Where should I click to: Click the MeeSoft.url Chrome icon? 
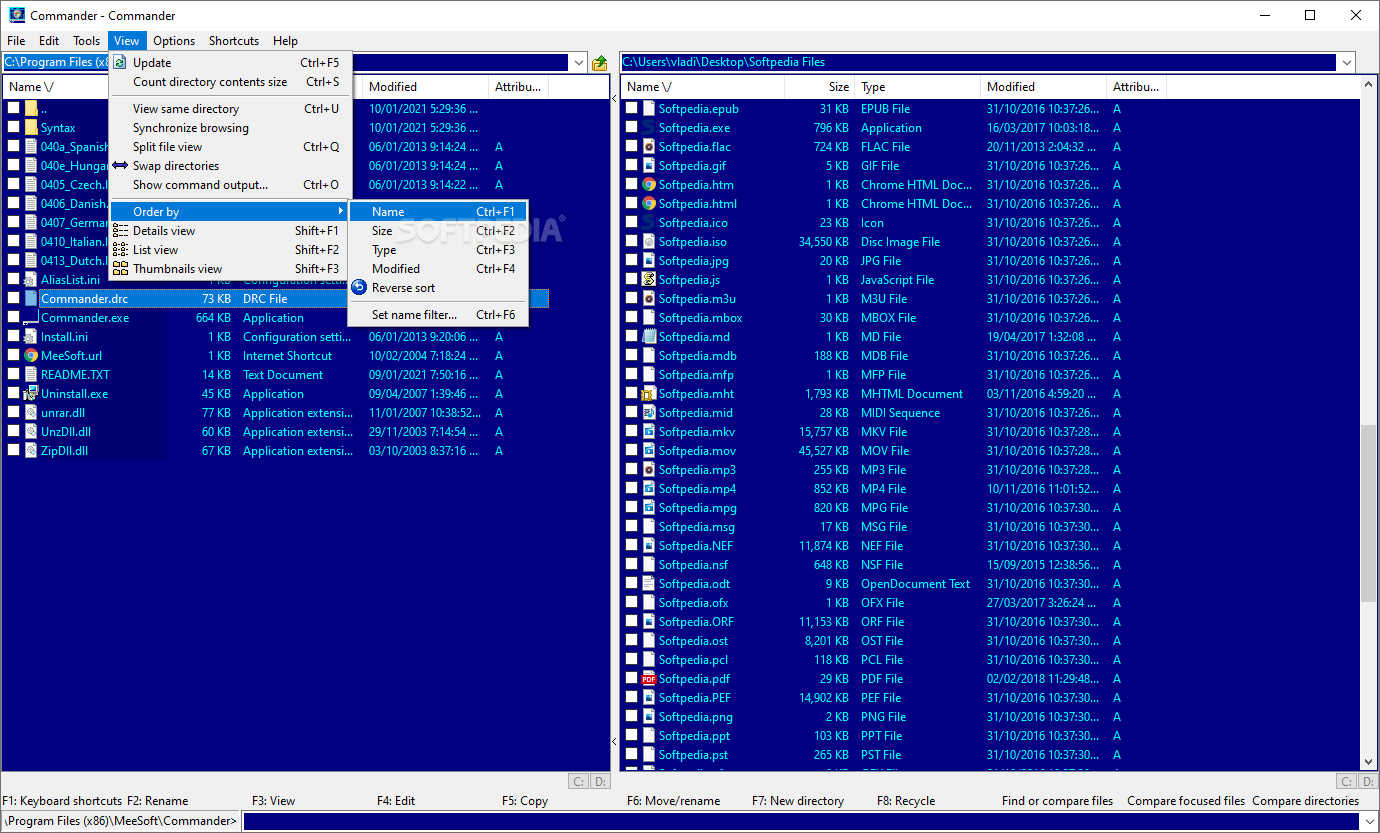31,356
